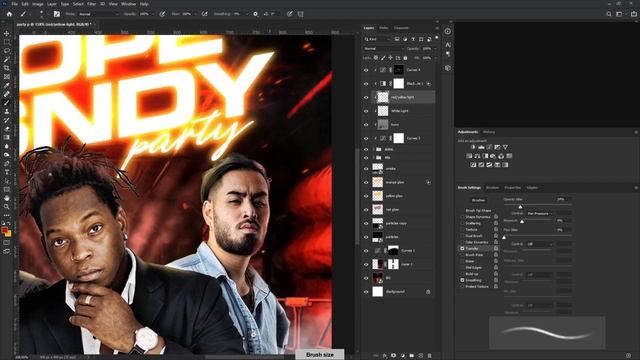Open the Image menu
Image resolution: width=640 pixels, height=360 pixels.
click(x=38, y=4)
